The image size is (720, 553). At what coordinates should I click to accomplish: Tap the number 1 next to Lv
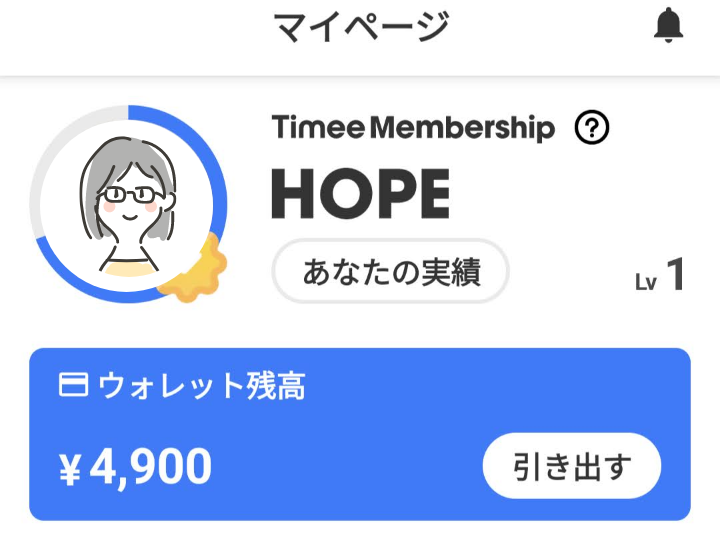point(676,275)
